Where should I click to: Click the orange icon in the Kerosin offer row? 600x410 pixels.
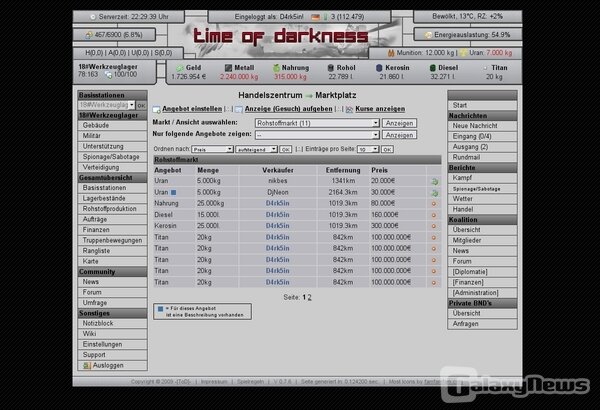coord(434,226)
